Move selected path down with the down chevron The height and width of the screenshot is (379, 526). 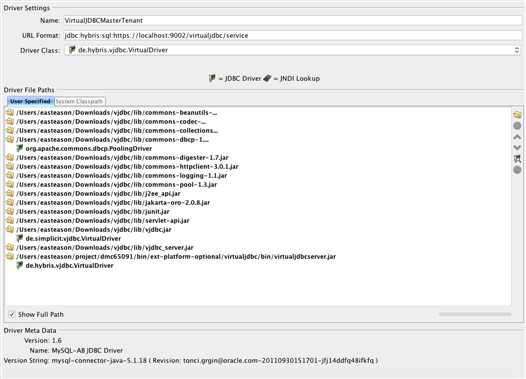[x=517, y=147]
